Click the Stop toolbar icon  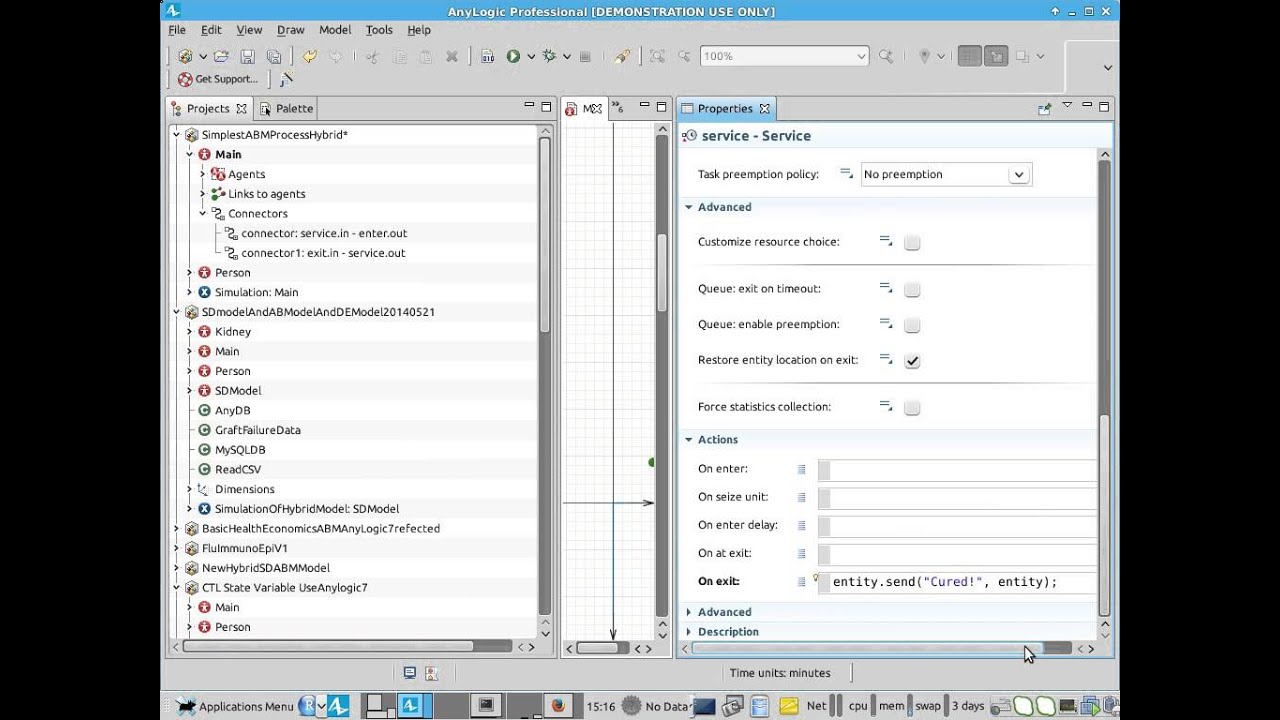tap(585, 57)
